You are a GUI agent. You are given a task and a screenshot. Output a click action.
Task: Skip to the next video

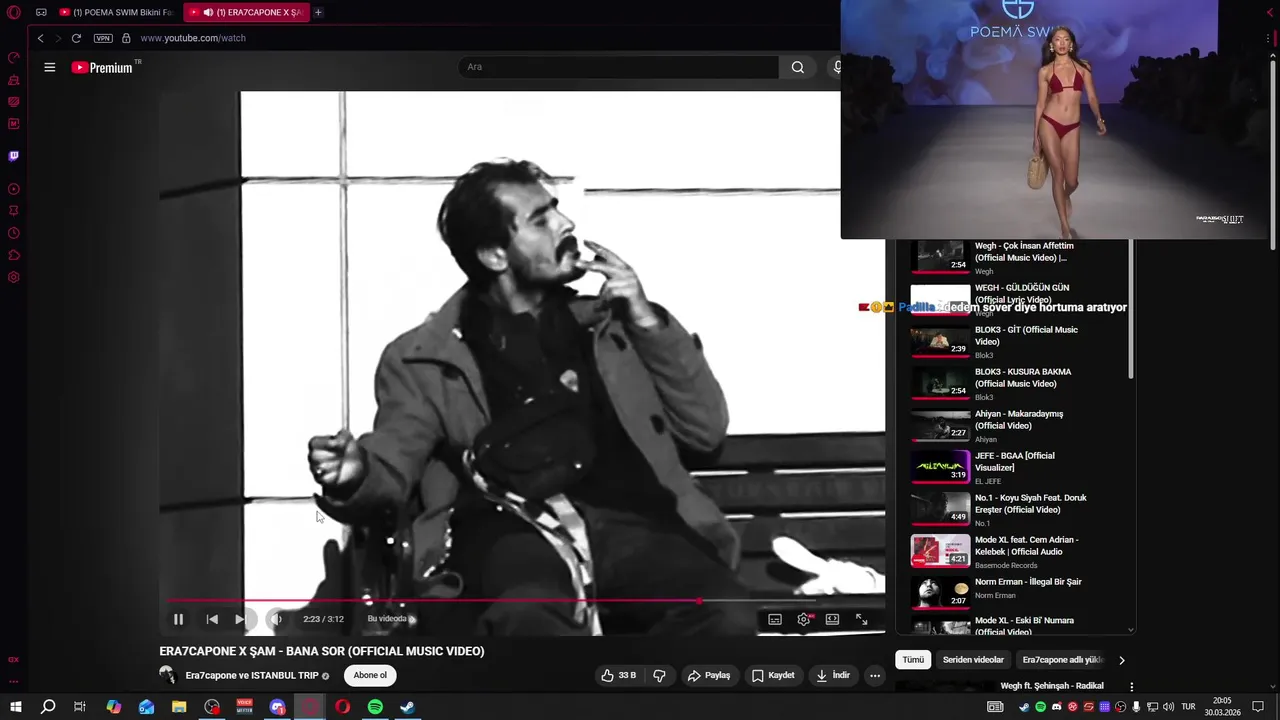[x=240, y=619]
